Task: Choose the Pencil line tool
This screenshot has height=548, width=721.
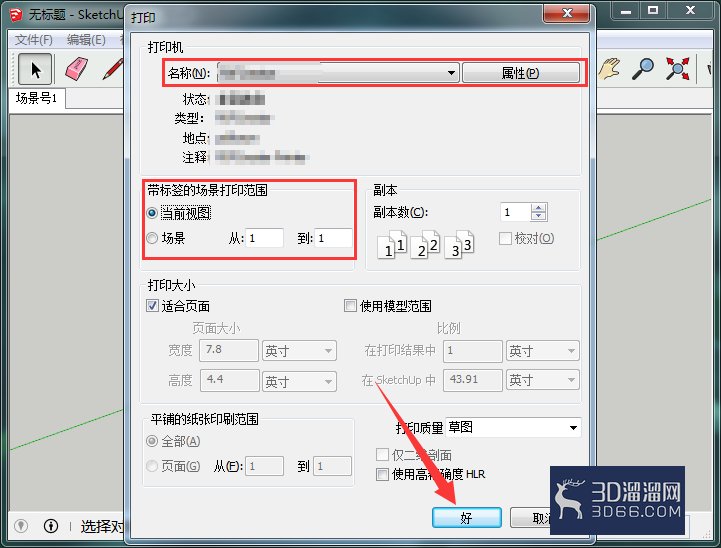Action: click(113, 69)
